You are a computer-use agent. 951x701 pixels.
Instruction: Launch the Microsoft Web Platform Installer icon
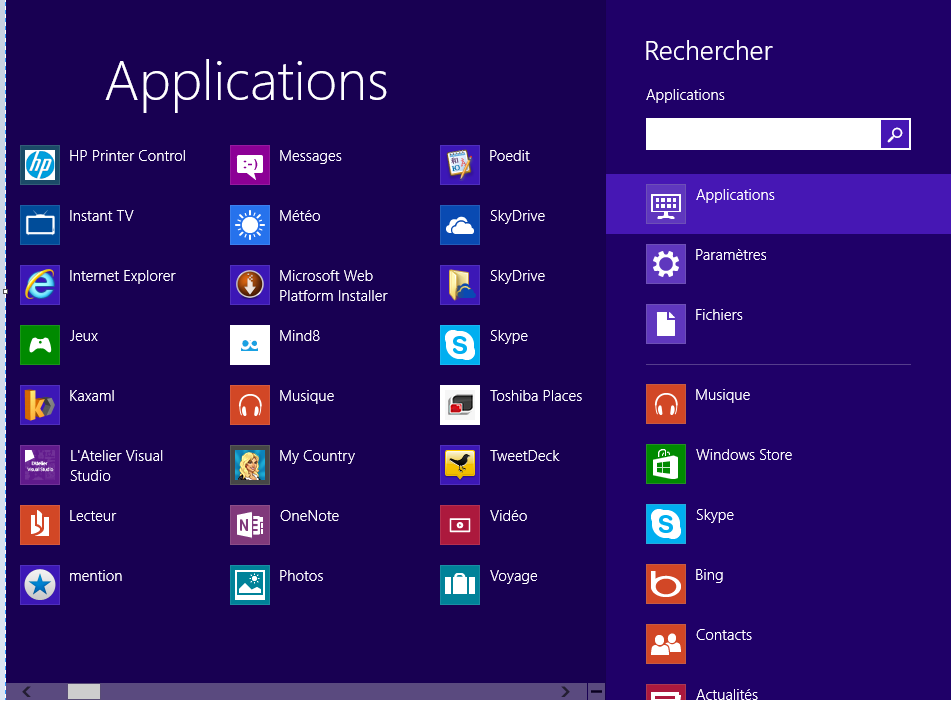pos(250,285)
